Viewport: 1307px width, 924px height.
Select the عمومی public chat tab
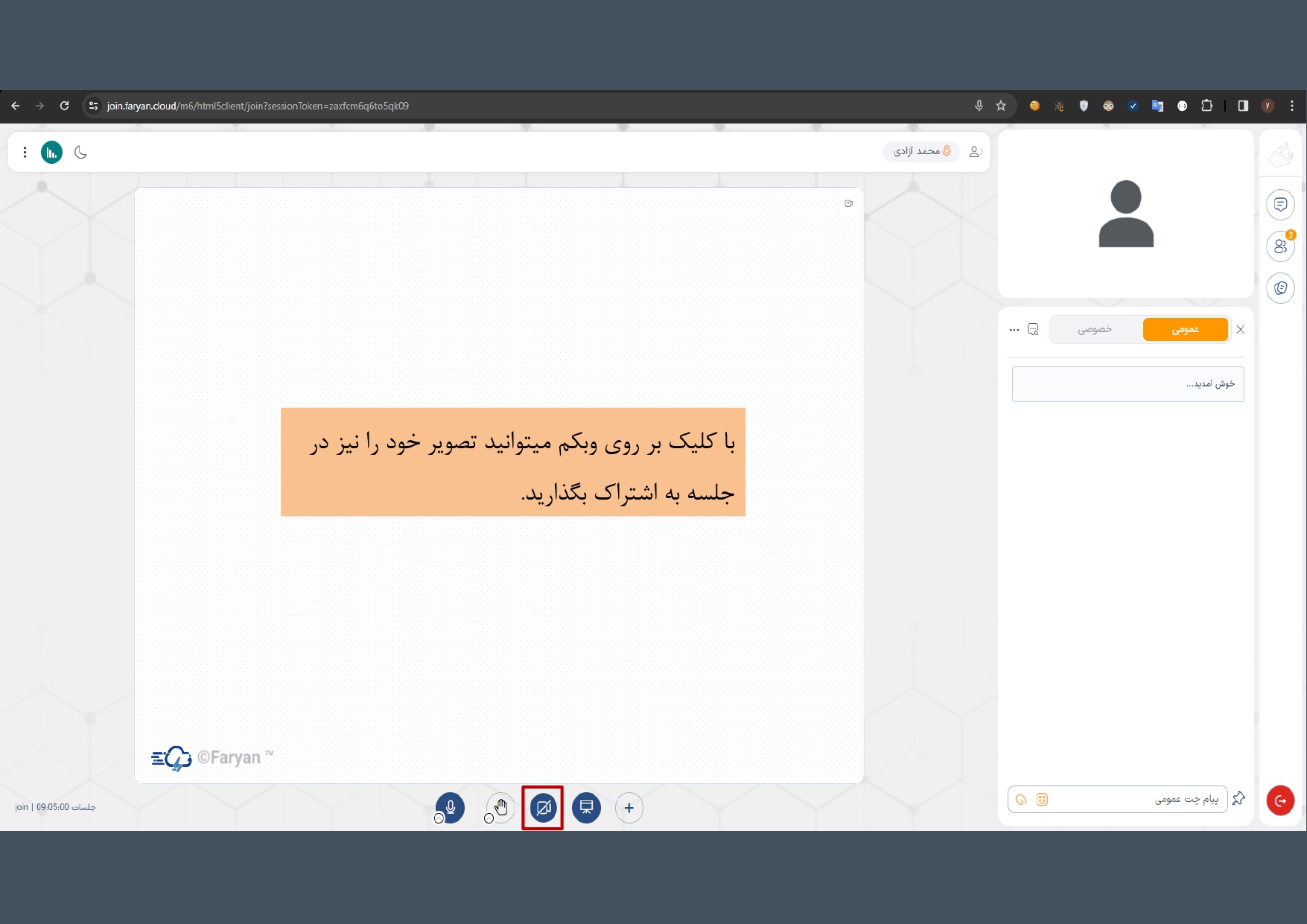1185,329
